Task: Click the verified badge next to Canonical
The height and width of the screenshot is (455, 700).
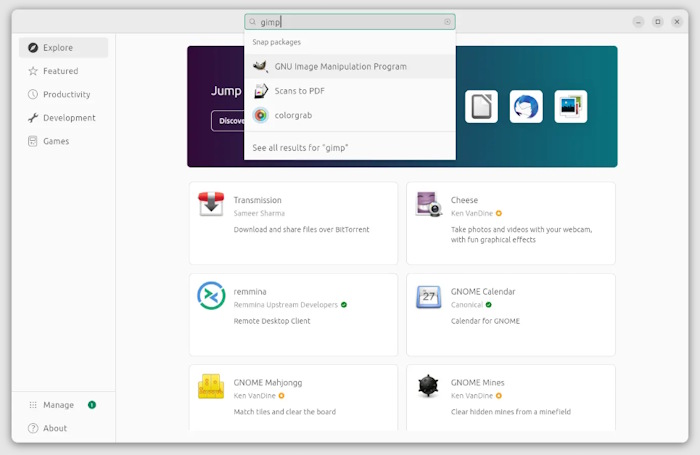Action: 489,305
